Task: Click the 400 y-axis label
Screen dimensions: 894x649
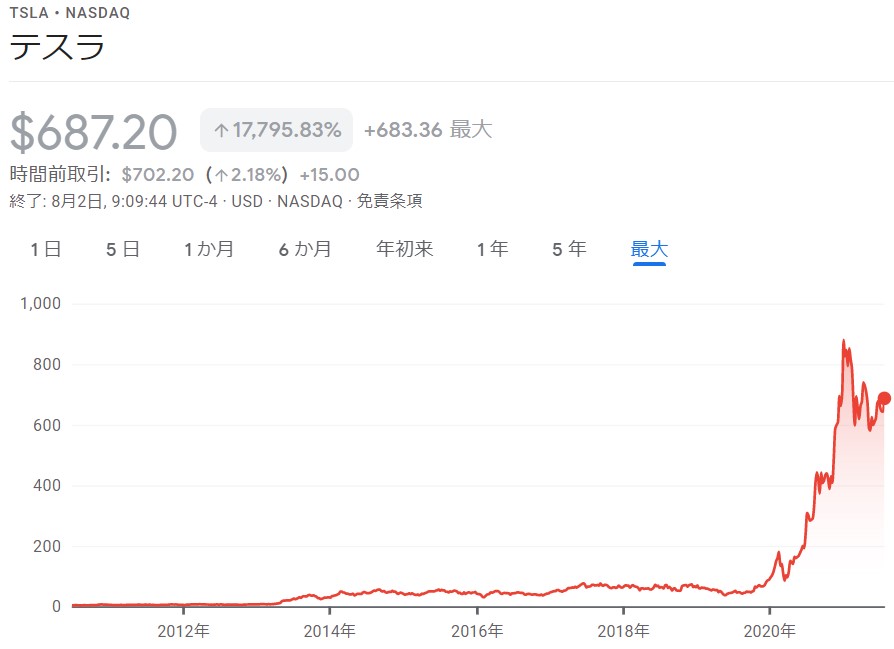Action: pyautogui.click(x=47, y=485)
